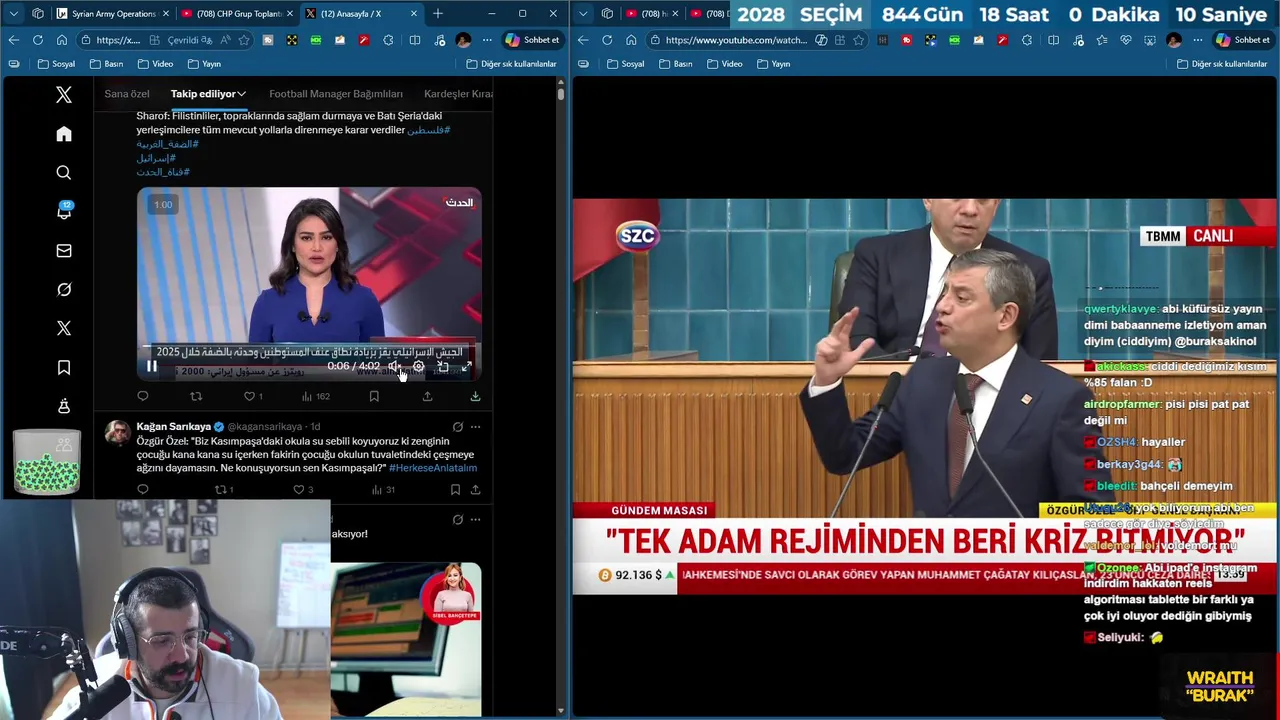The height and width of the screenshot is (720, 1280).
Task: Open X notifications bell with badge
Action: [64, 211]
